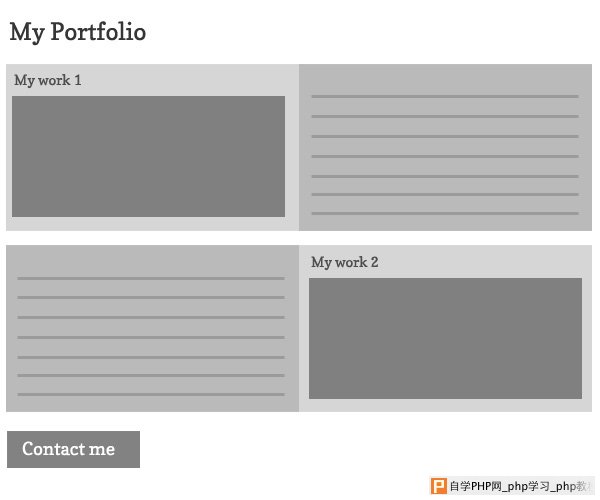The height and width of the screenshot is (500, 600).
Task: Click the light card containing My work 1
Action: point(152,147)
